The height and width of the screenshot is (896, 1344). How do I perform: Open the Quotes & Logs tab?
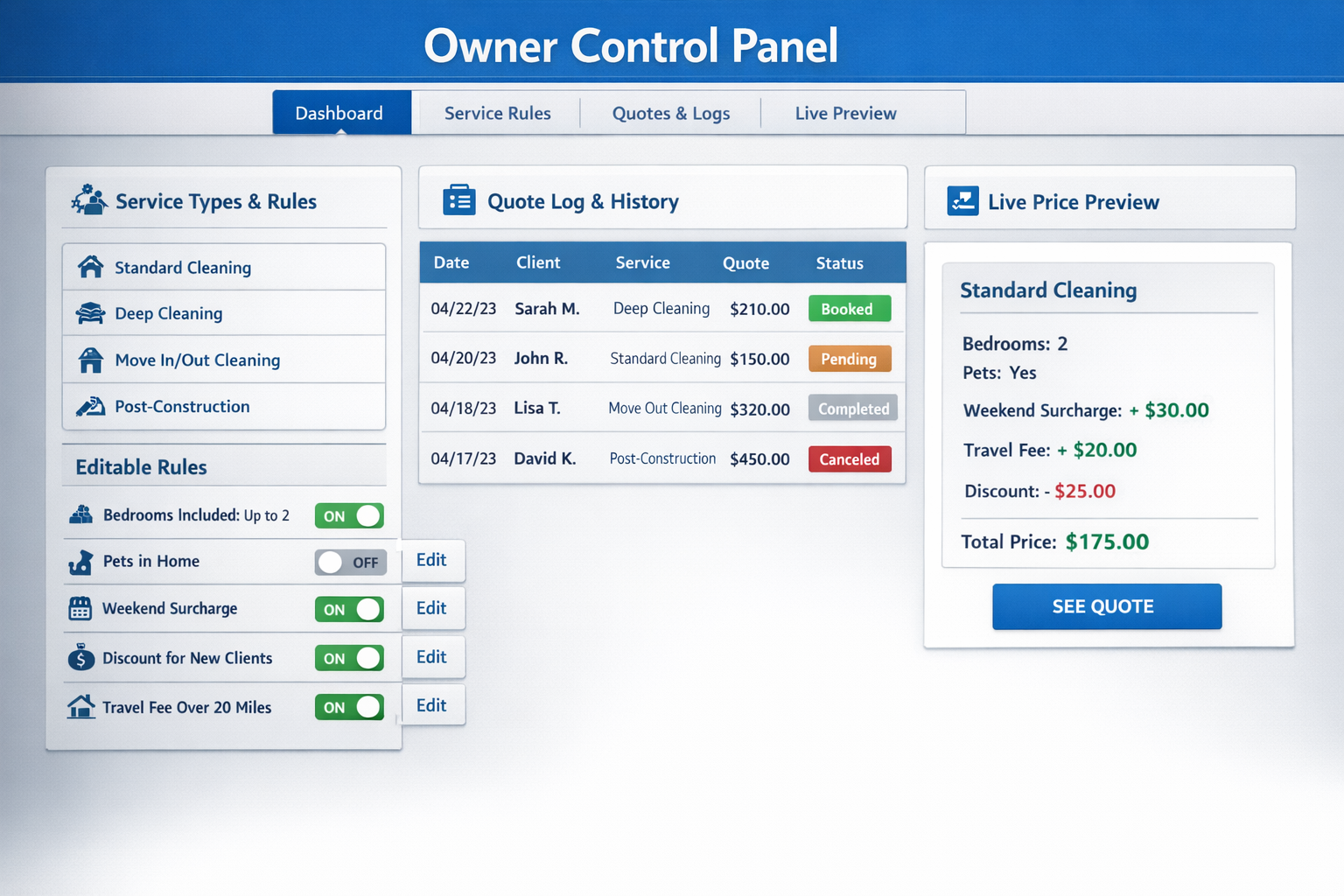[670, 113]
